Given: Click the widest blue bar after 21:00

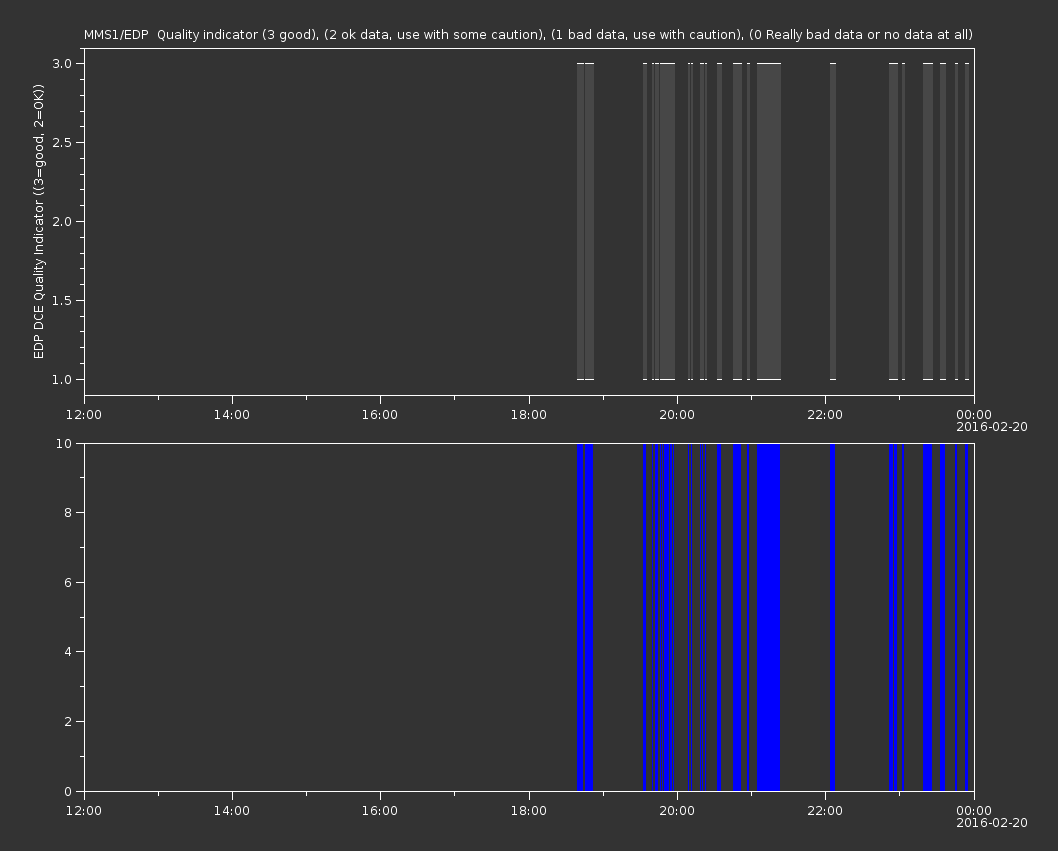Looking at the screenshot, I should click(769, 617).
